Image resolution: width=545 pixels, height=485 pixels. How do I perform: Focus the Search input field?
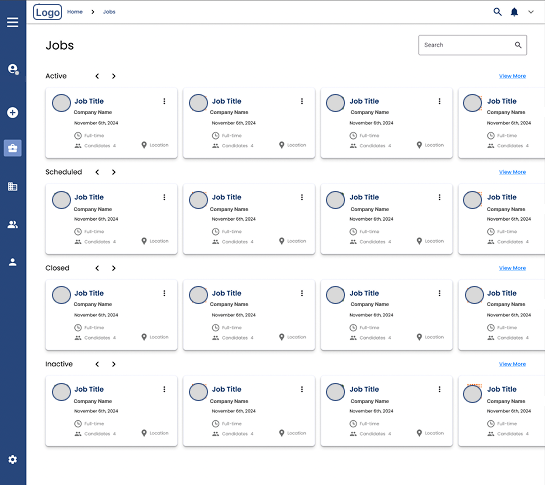click(472, 45)
